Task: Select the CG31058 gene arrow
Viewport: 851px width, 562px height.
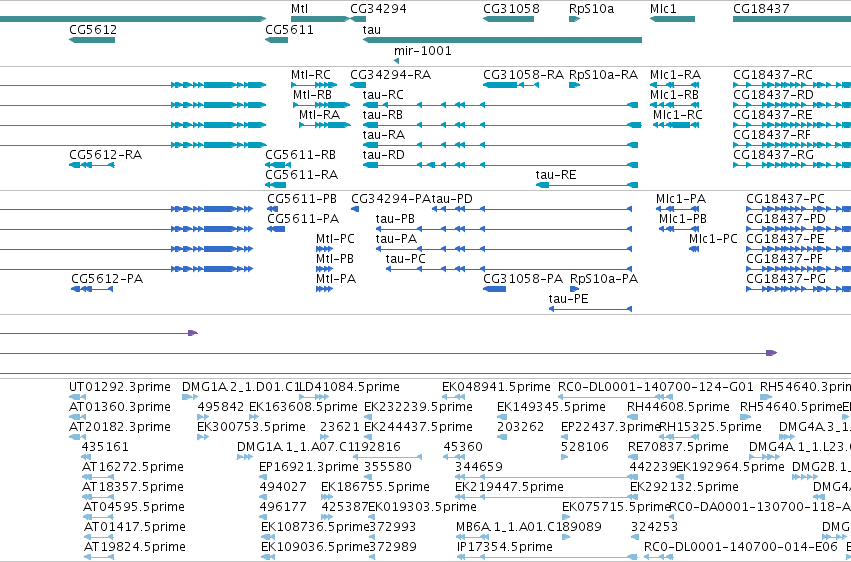Action: coord(509,19)
